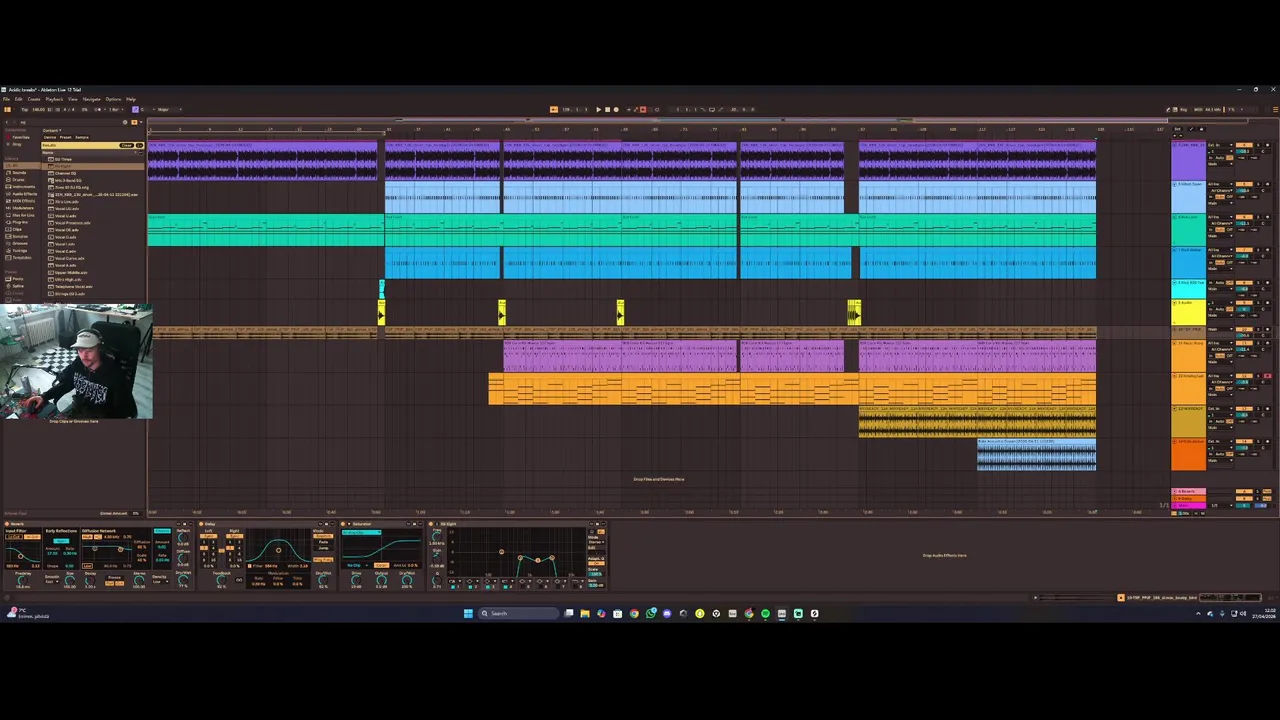Click the Tap tempo button
Screen dimensions: 1280x720
pos(24,109)
